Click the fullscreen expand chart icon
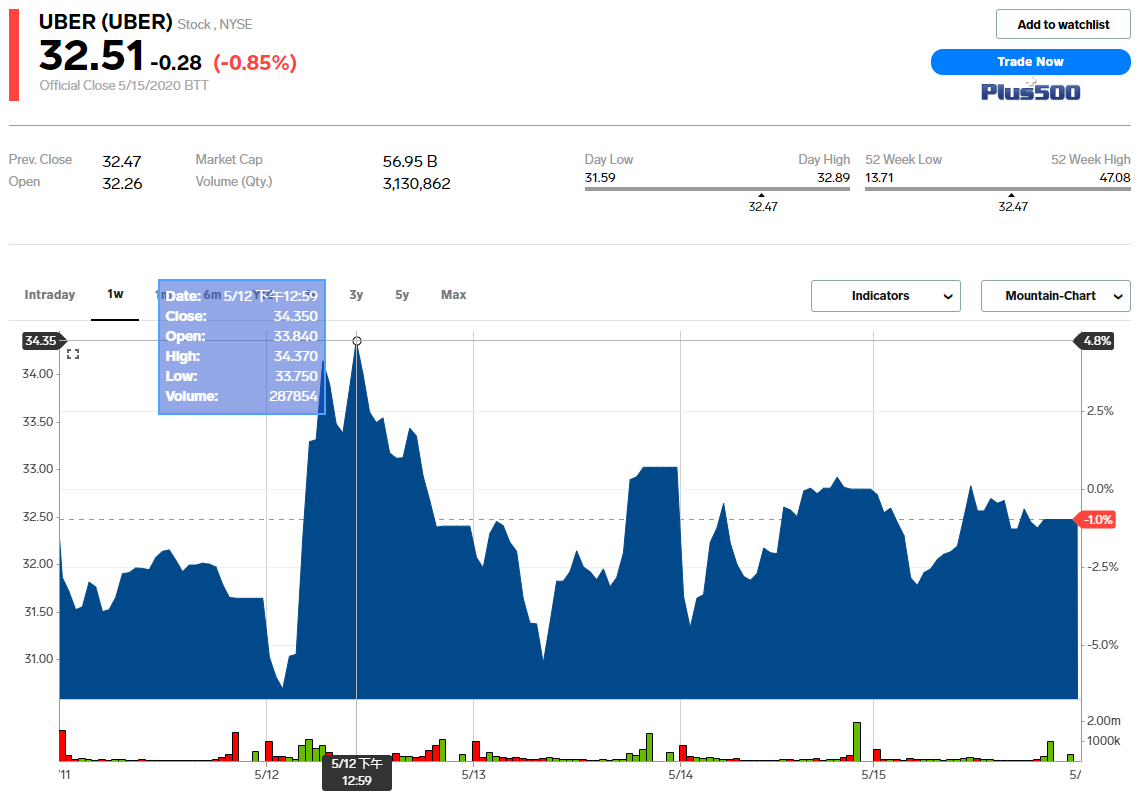Screen dimensions: 1148x800 72,354
